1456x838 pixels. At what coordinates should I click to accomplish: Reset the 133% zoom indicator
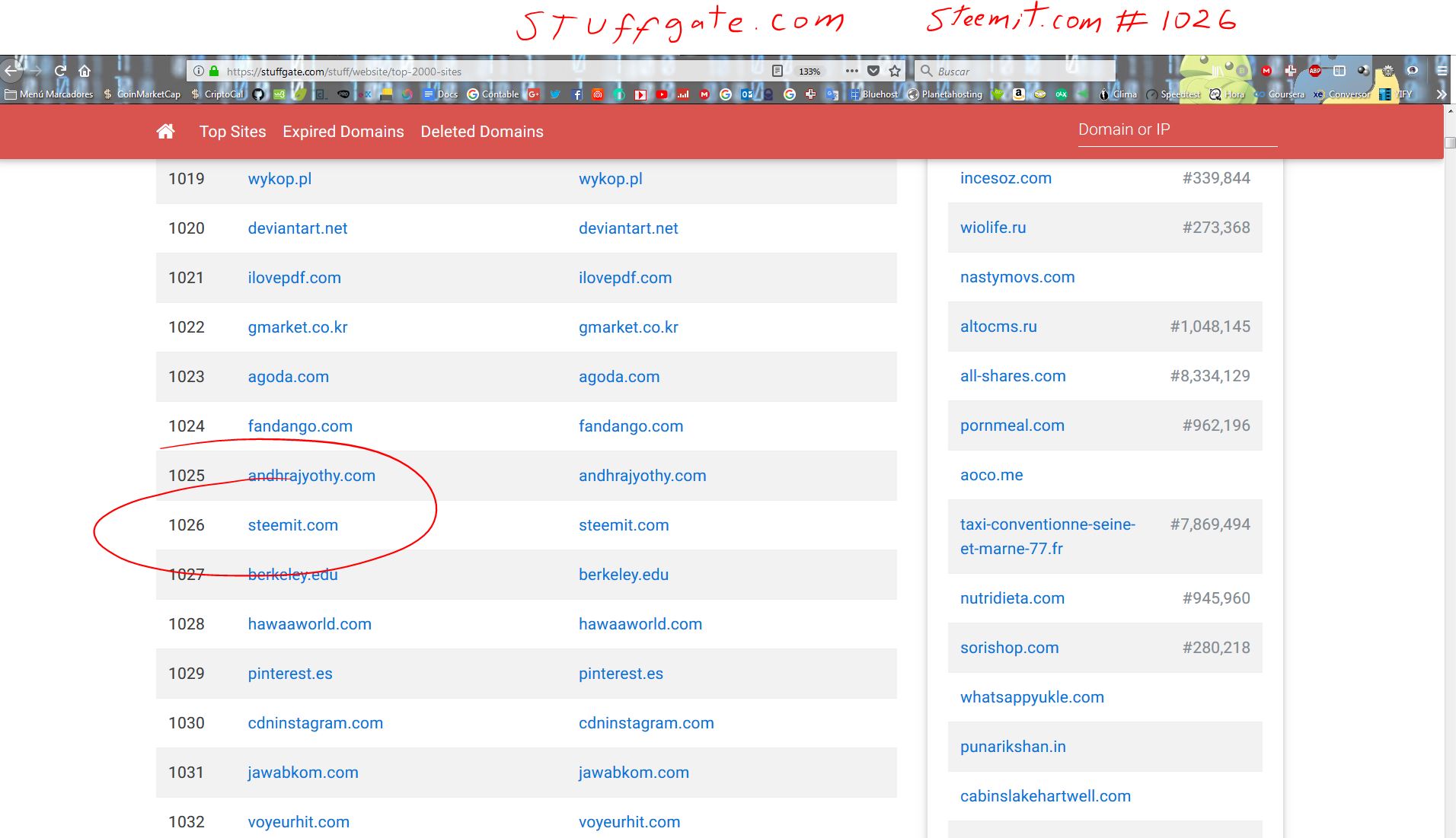[809, 71]
